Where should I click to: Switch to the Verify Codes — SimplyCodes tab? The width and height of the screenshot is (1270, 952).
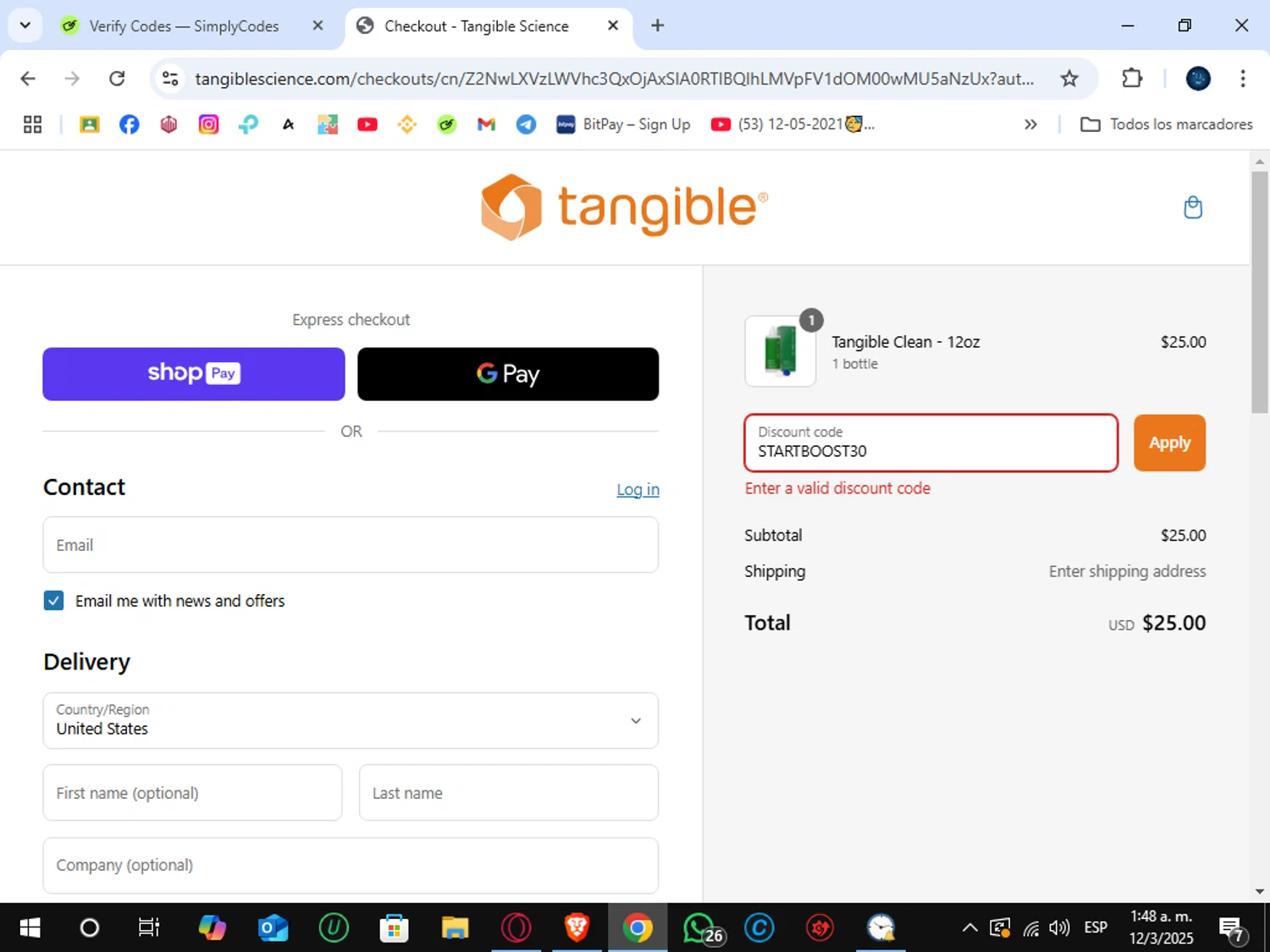click(x=183, y=26)
